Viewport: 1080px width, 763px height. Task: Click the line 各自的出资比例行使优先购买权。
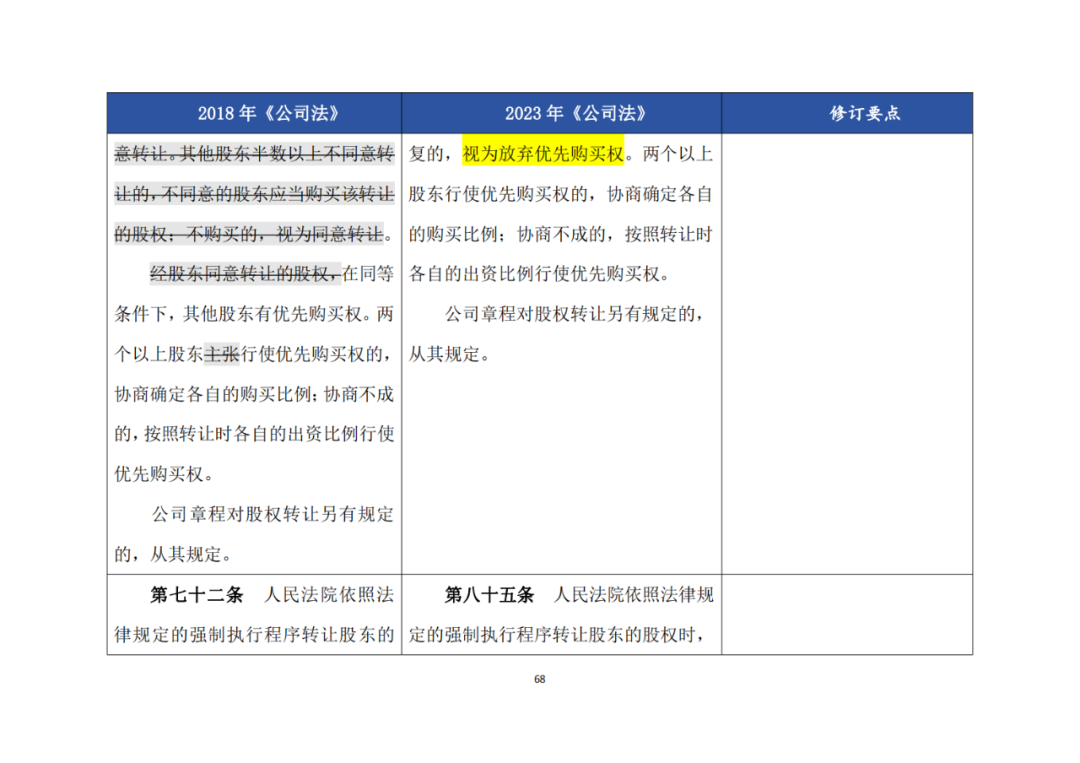(540, 274)
